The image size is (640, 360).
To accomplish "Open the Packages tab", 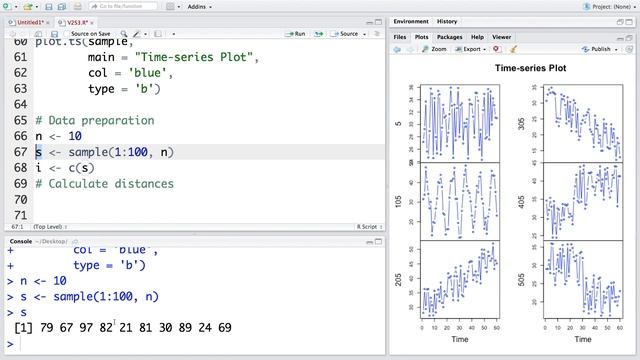I will click(x=449, y=37).
